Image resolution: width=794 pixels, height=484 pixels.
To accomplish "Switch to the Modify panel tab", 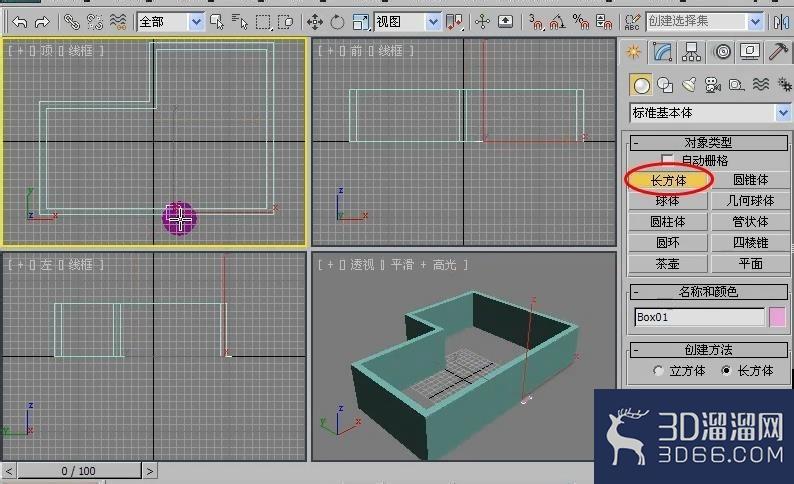I will coord(662,52).
